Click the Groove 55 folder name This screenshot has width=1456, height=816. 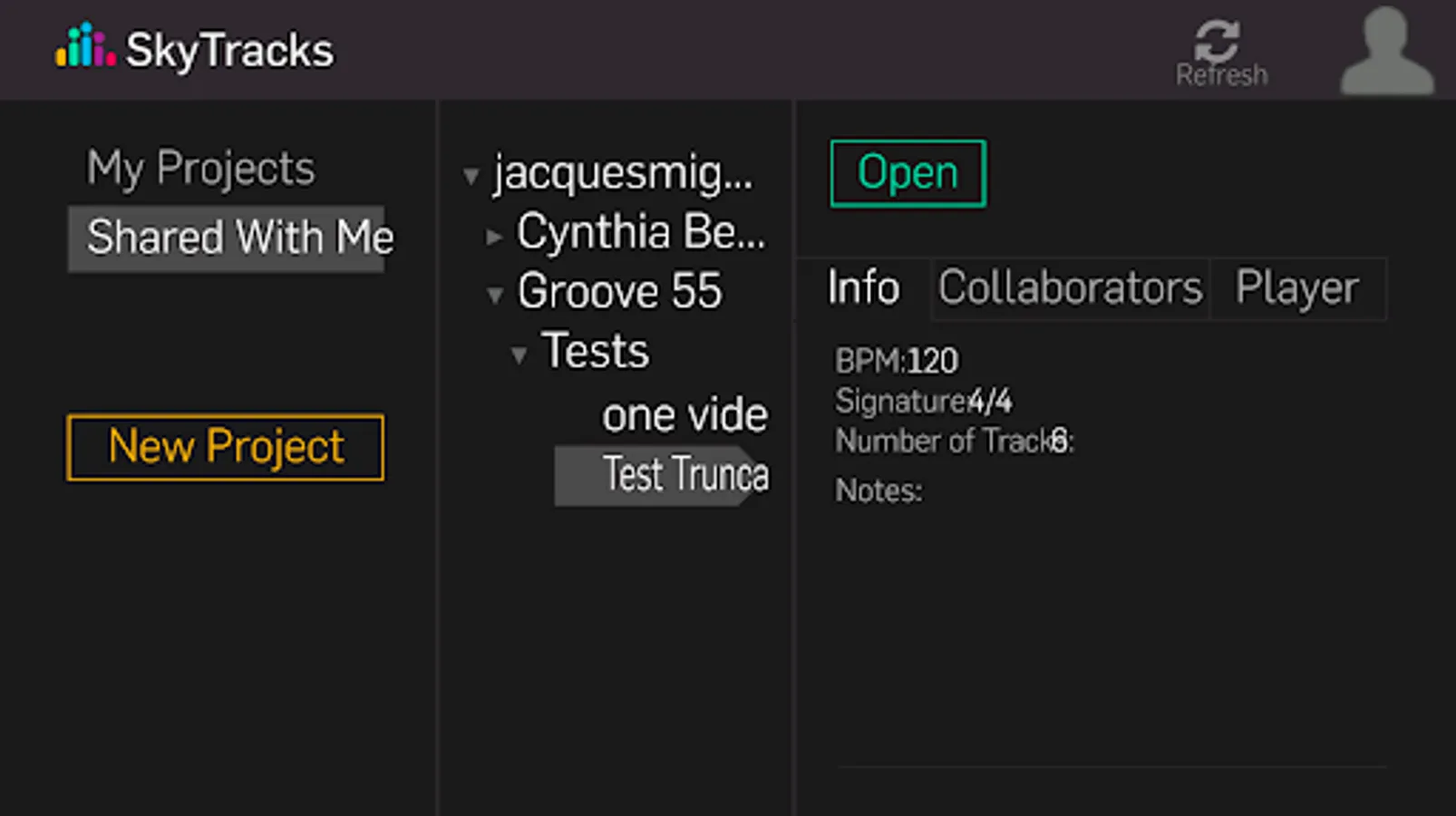pyautogui.click(x=619, y=292)
